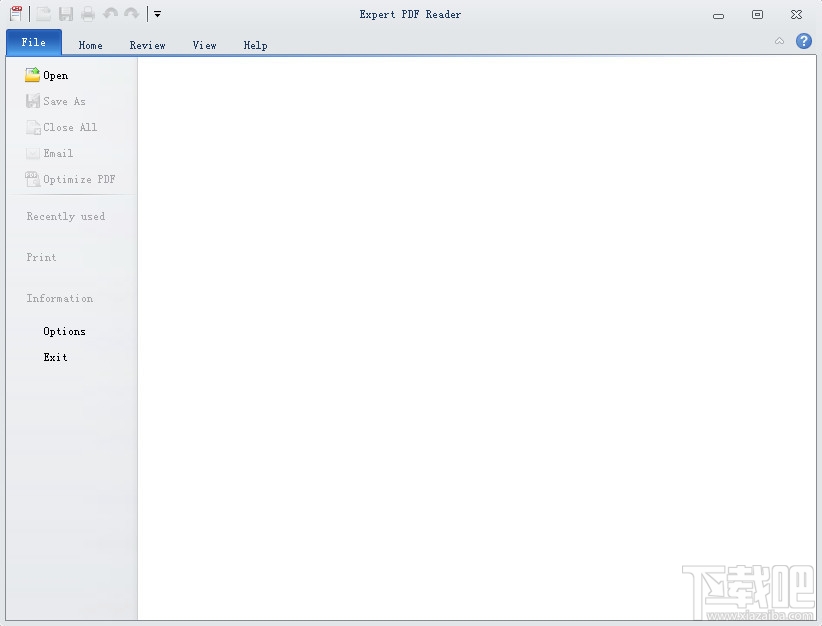Click the Save icon on the quick access toolbar
The image size is (822, 626).
[x=66, y=13]
